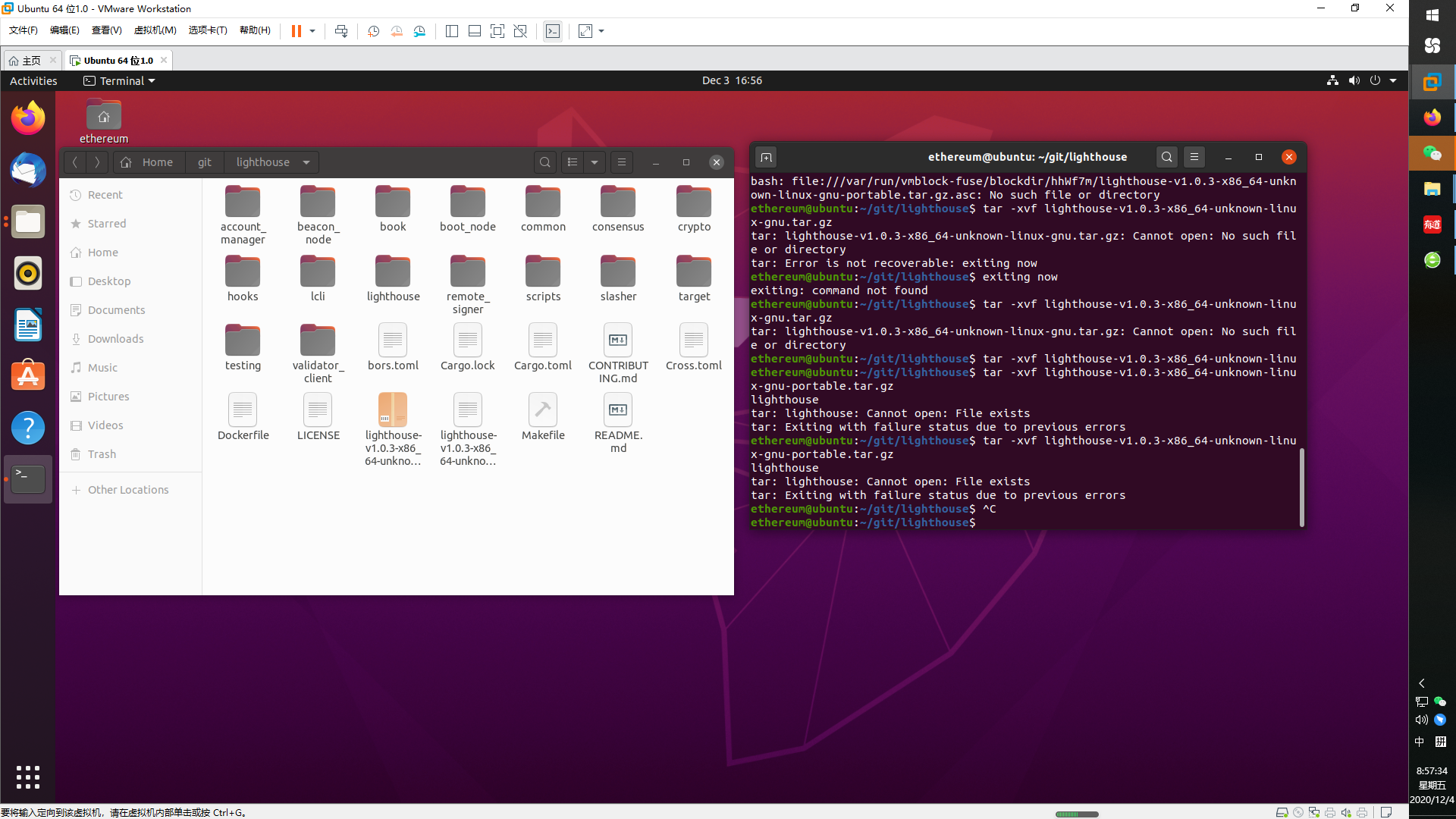Open Other Locations in Files sidebar
Screen dimensions: 1456x819
127,490
